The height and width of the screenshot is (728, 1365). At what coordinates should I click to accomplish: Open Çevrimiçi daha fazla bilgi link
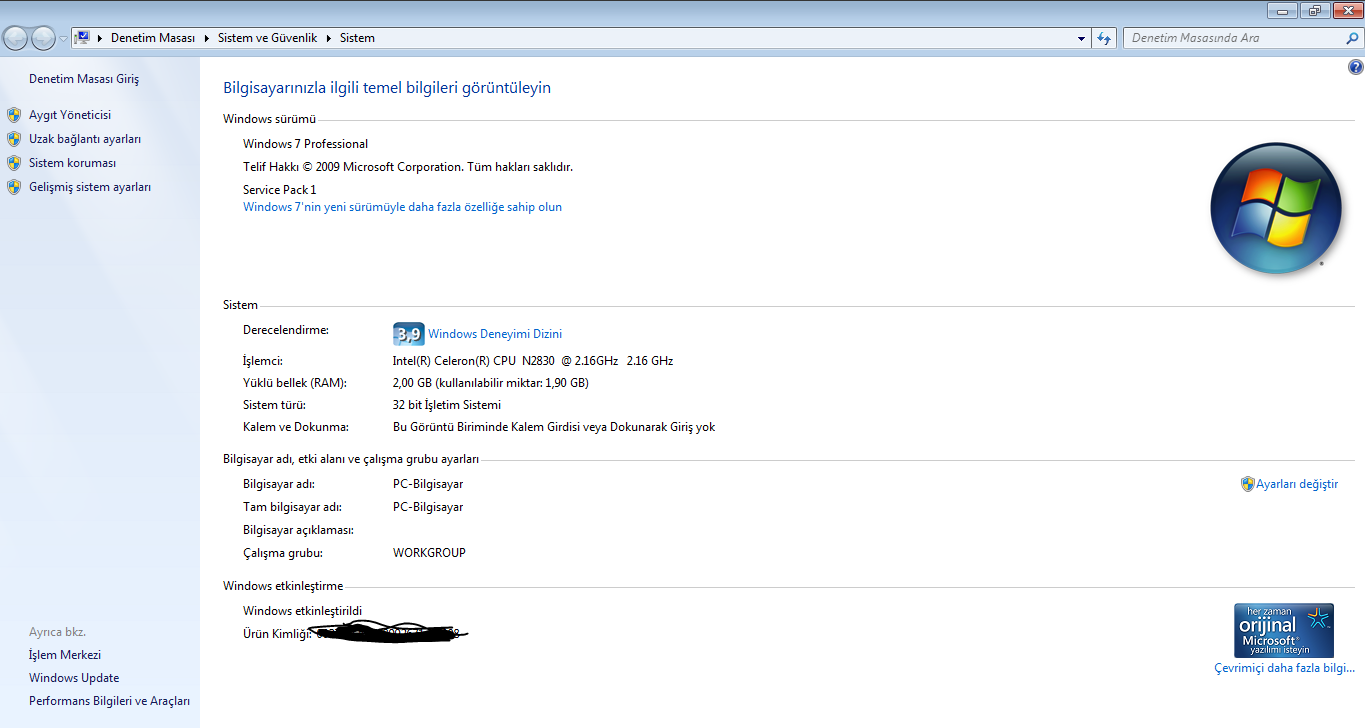click(1284, 668)
